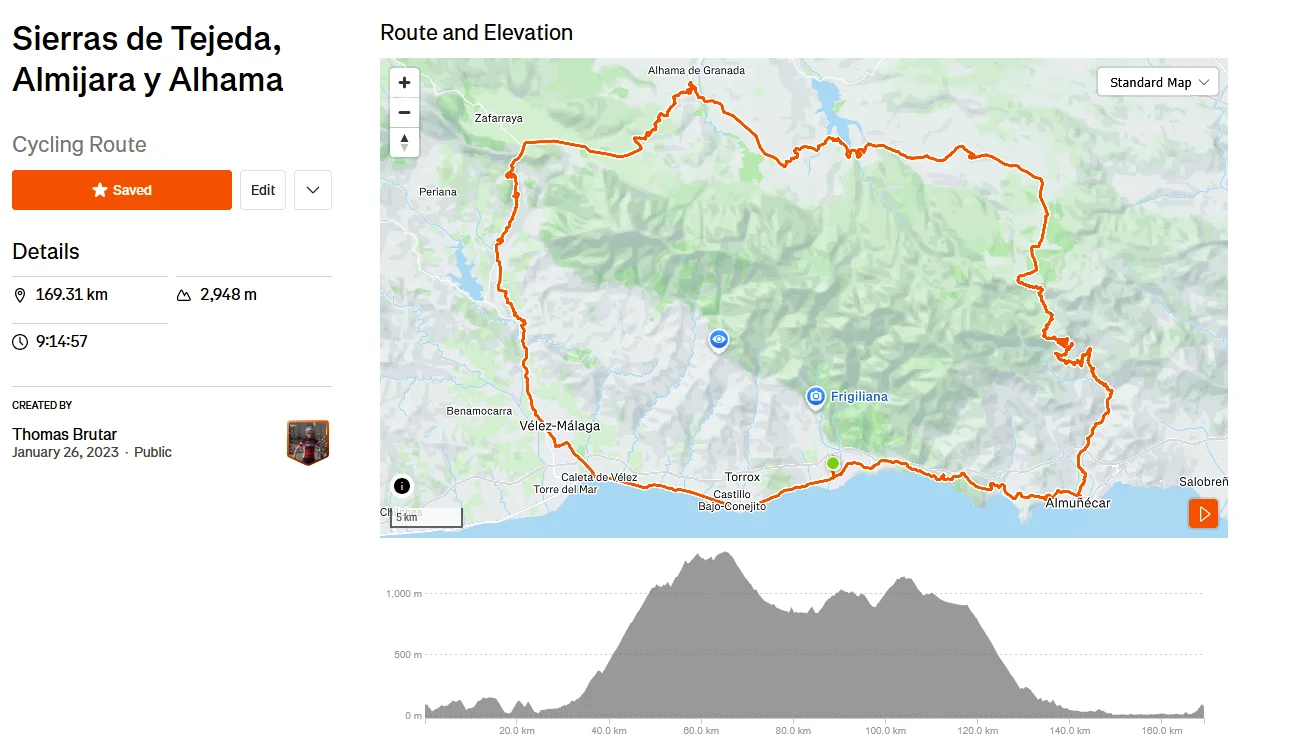Click the green route start marker
1304x744 pixels.
point(832,463)
